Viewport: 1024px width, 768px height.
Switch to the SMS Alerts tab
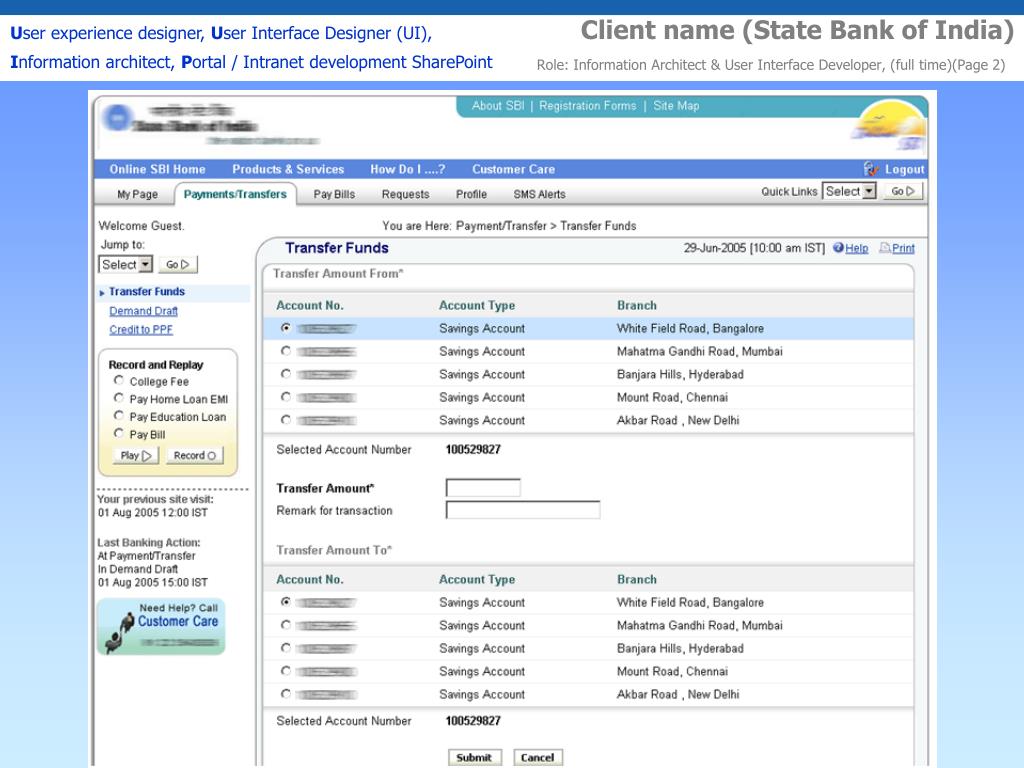[x=539, y=194]
